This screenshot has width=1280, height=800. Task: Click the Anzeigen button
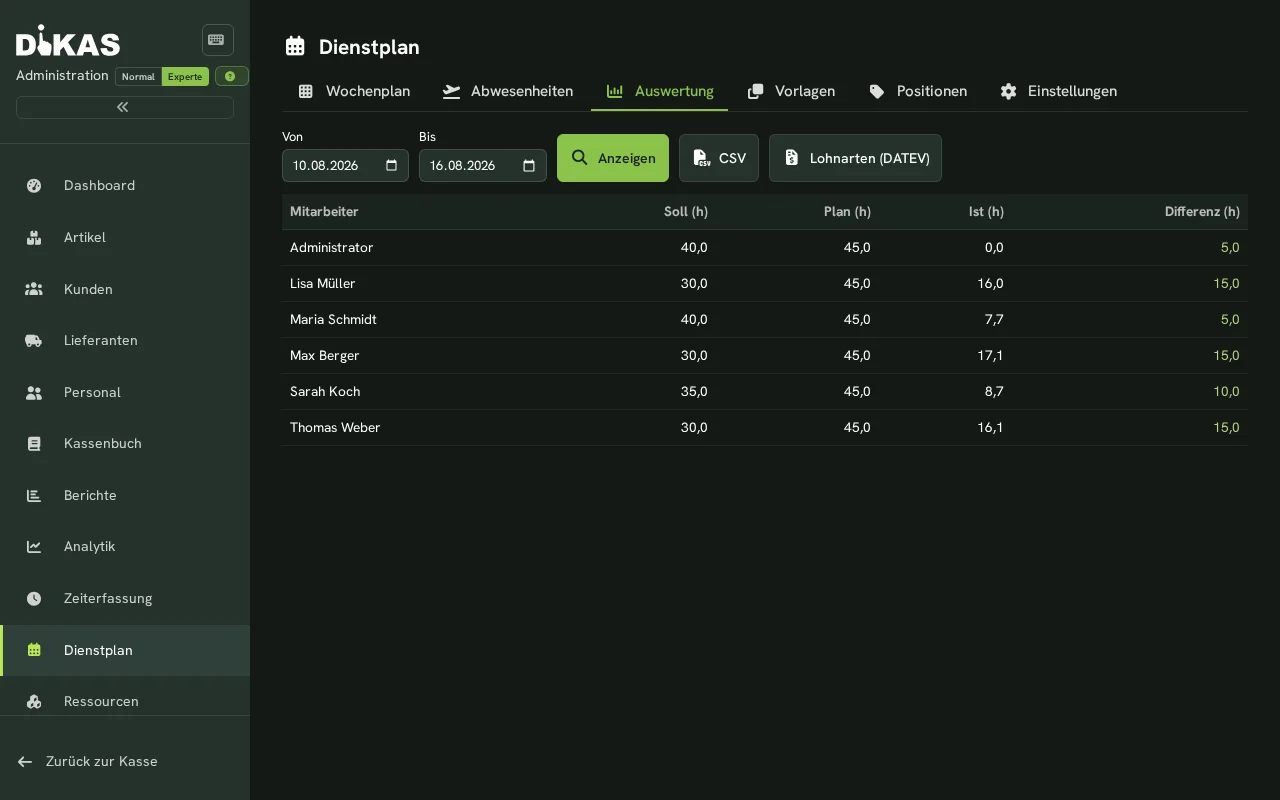click(613, 158)
